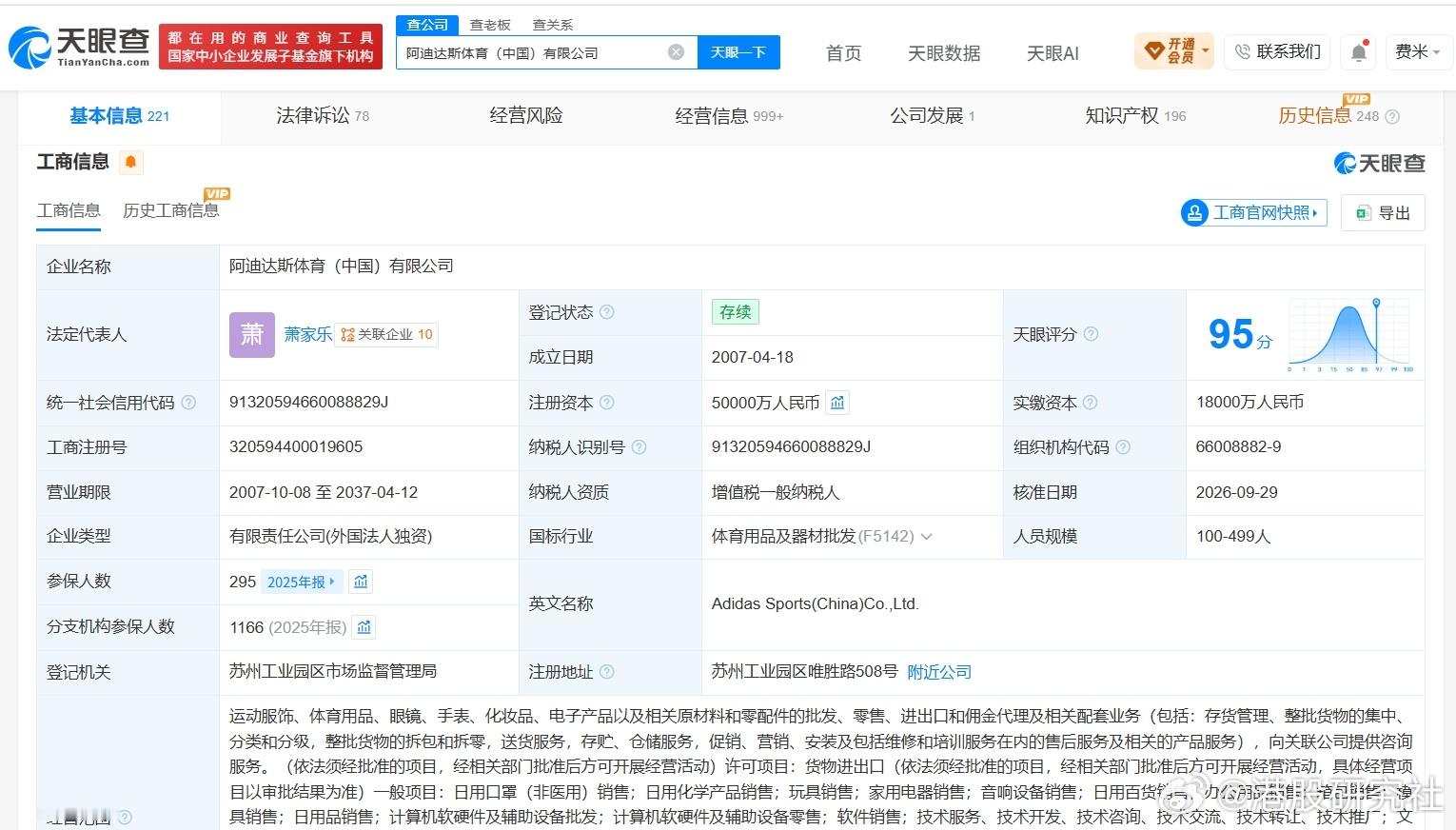Click help icon next to 经营范围 label
The height and width of the screenshot is (830, 1456).
coord(125,817)
